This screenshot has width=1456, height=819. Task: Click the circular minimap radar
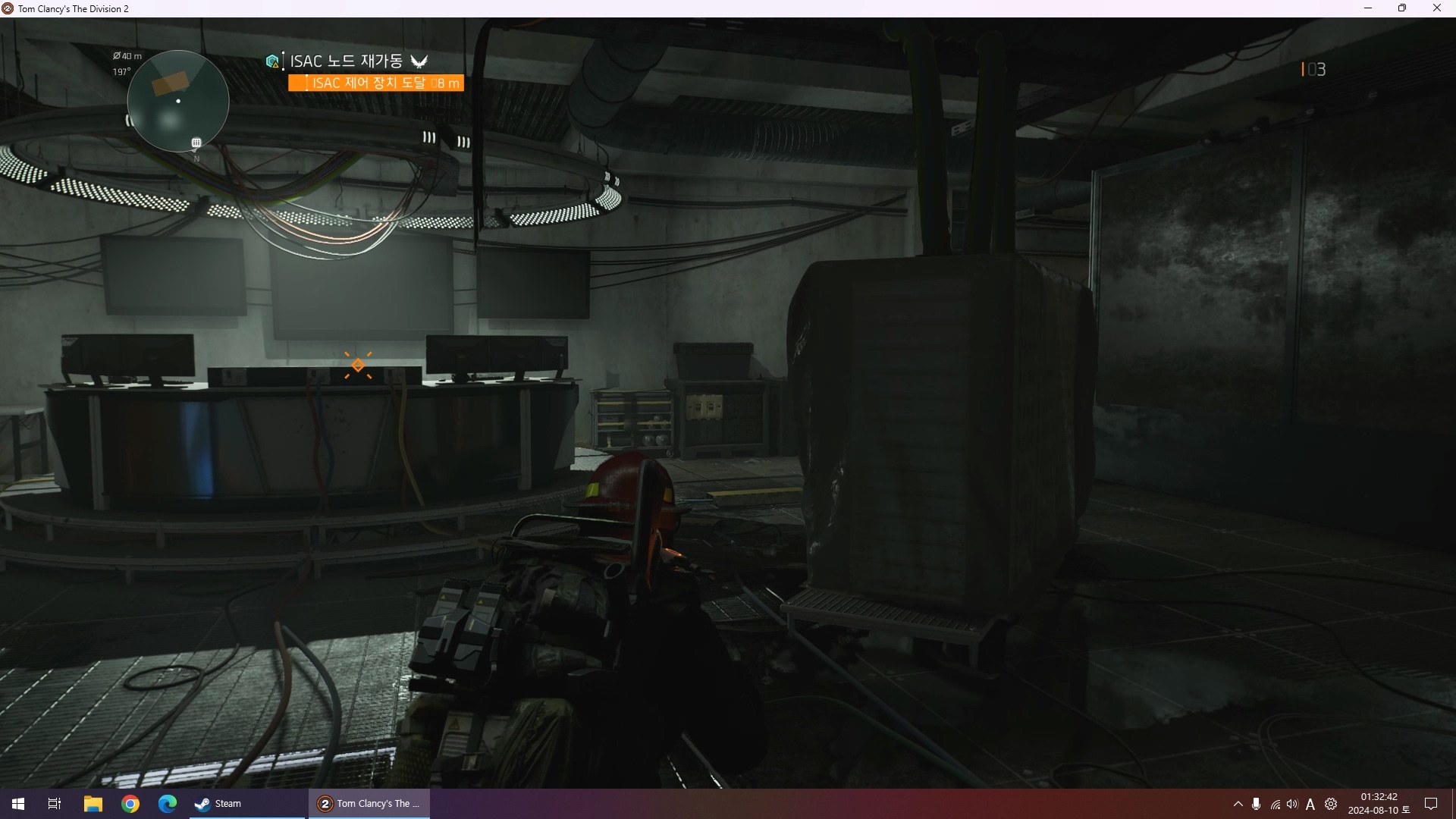178,102
